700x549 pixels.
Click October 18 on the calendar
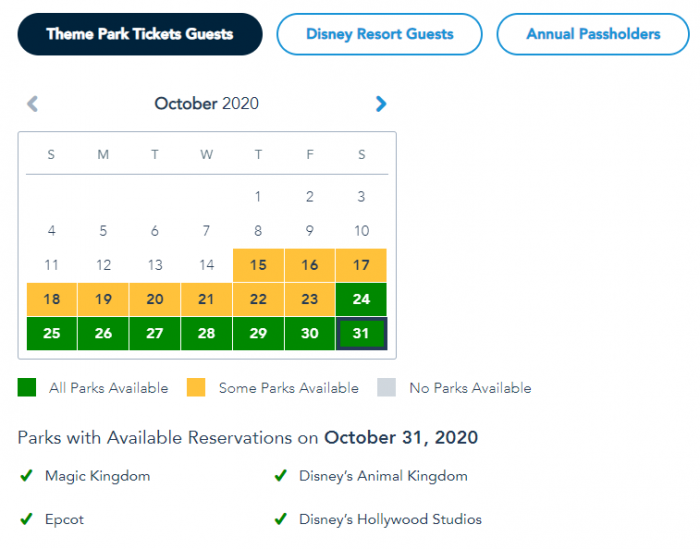pos(51,299)
